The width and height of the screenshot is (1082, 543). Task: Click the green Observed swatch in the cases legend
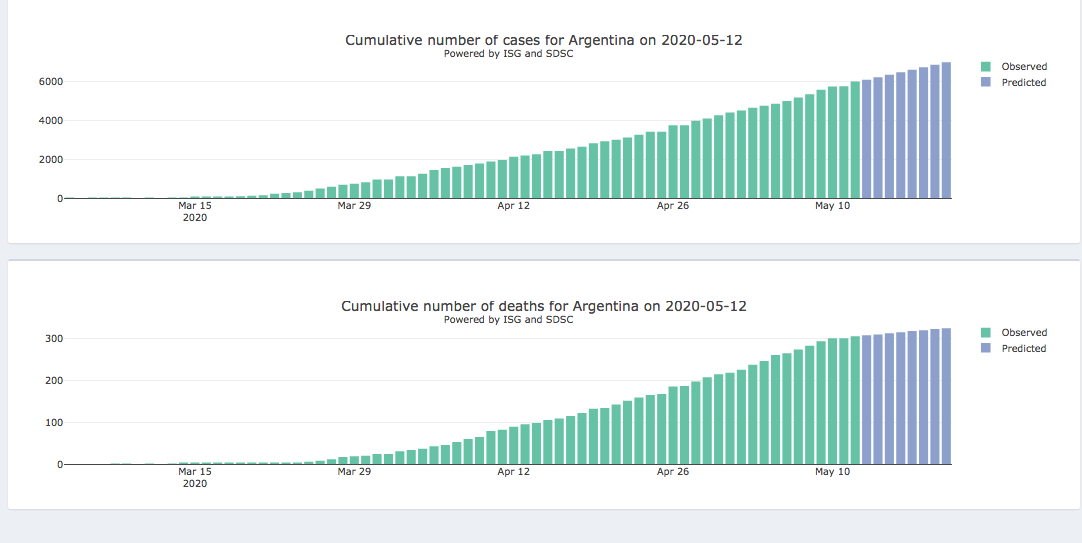986,67
